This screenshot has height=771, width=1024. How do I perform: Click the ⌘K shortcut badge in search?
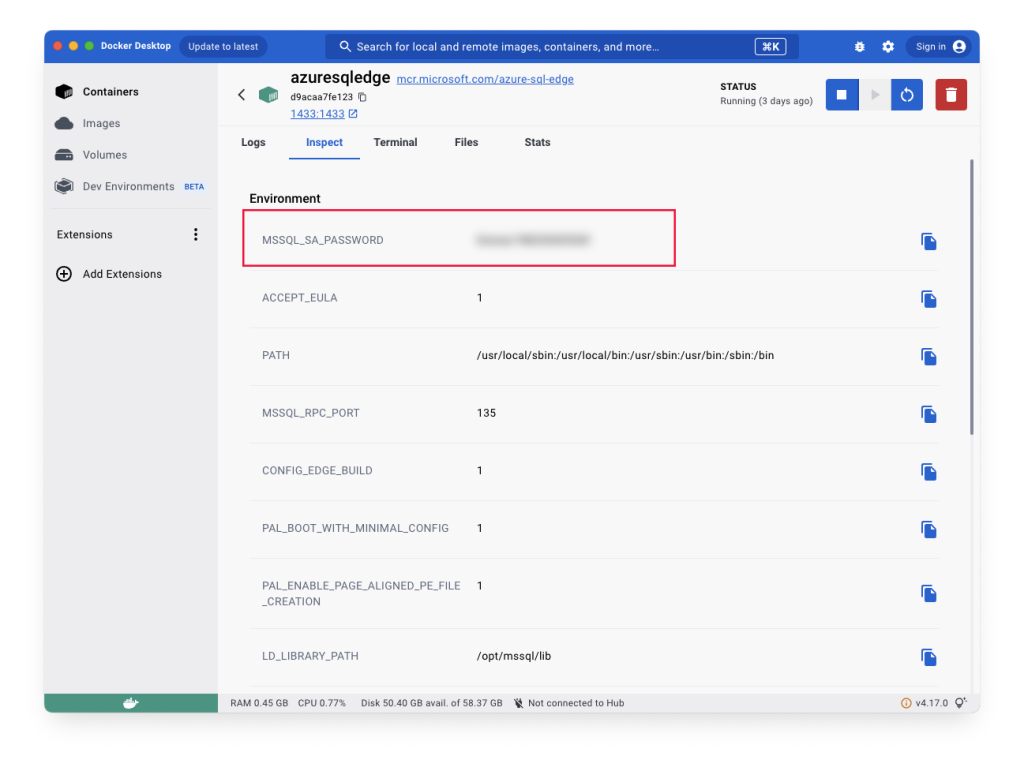point(771,46)
